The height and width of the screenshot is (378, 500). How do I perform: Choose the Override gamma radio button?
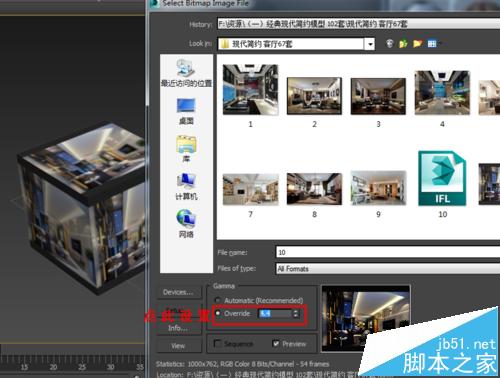(218, 313)
